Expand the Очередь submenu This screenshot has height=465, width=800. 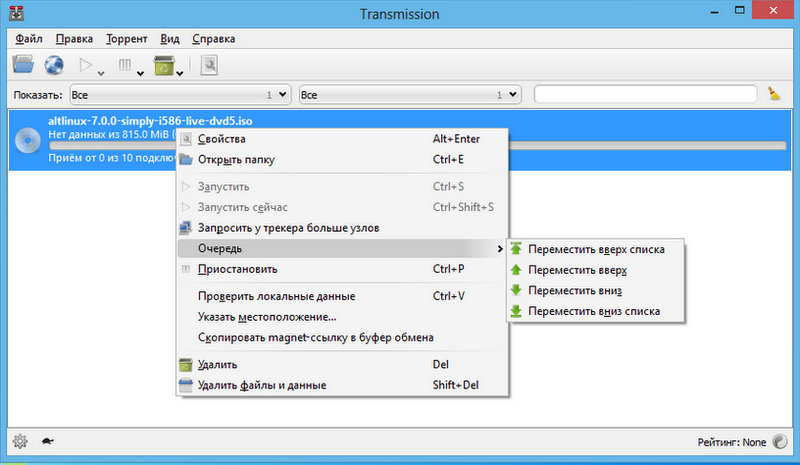click(x=342, y=249)
